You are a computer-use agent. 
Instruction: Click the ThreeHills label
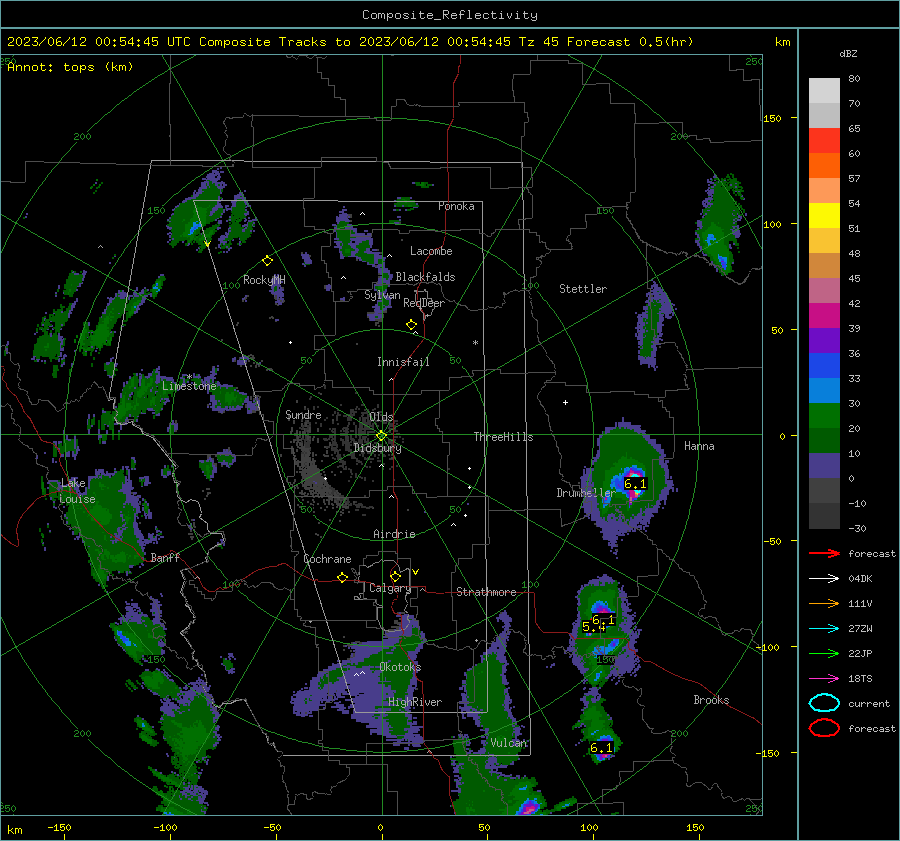pyautogui.click(x=503, y=437)
